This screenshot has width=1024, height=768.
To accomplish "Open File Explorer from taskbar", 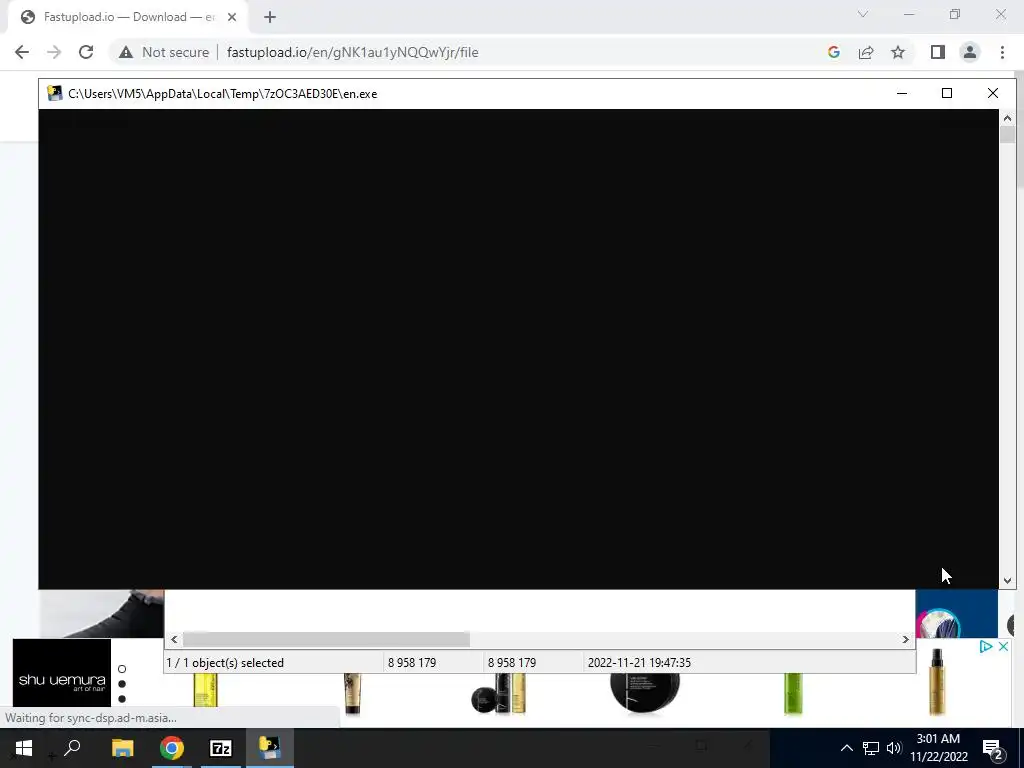I will click(x=122, y=748).
